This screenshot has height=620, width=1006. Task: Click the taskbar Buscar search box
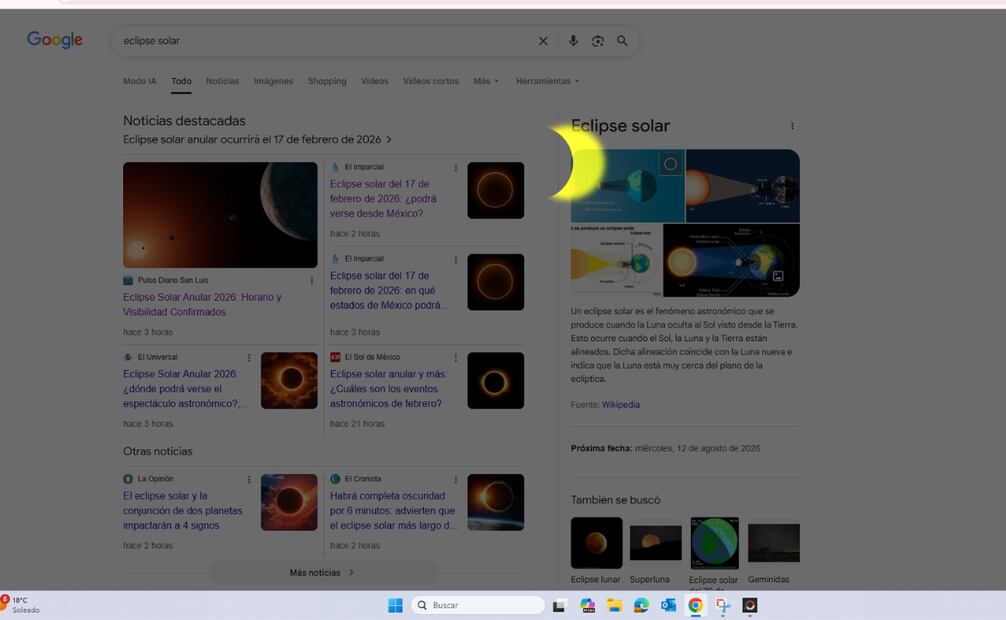[477, 605]
